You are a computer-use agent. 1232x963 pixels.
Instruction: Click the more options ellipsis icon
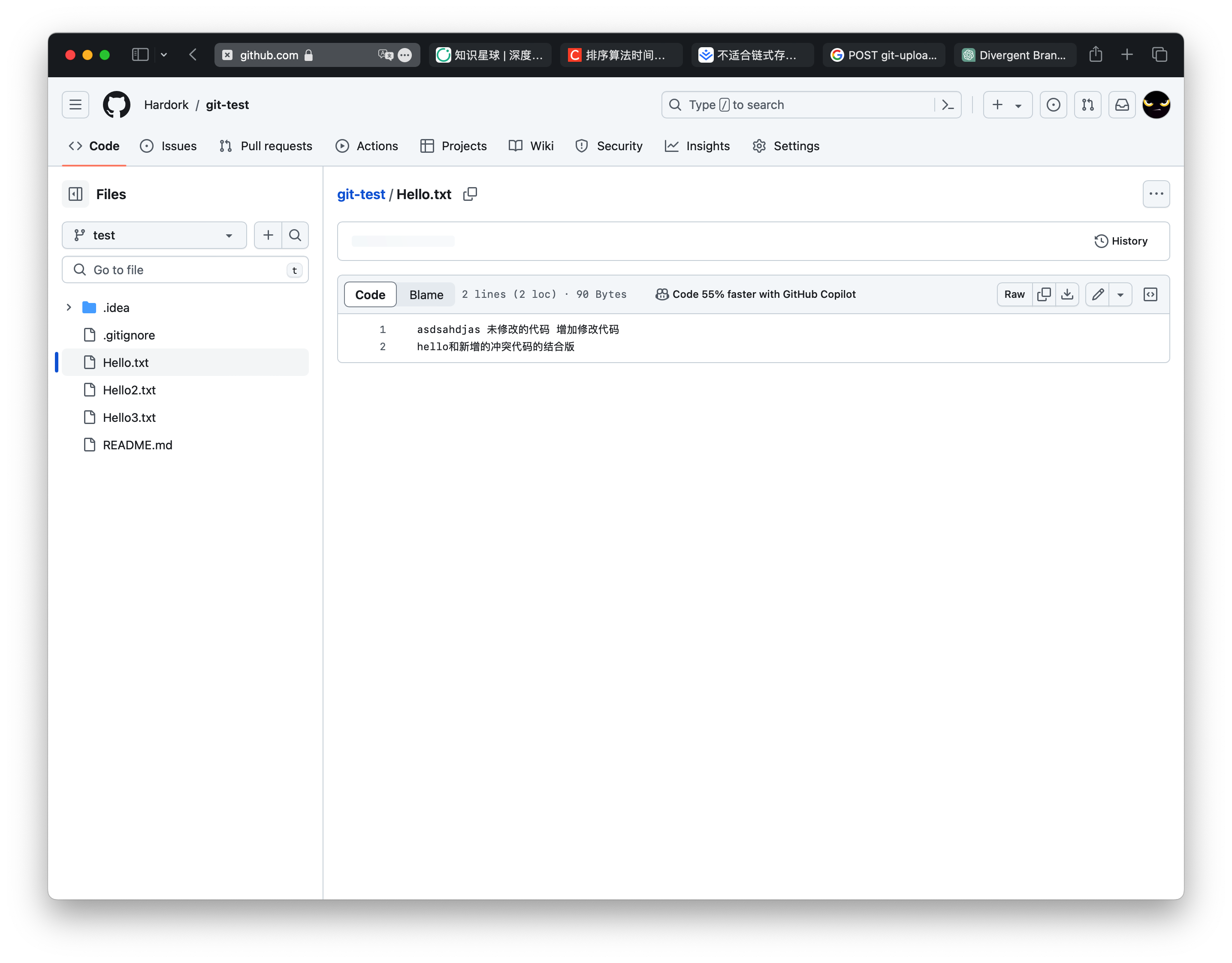coord(1156,194)
